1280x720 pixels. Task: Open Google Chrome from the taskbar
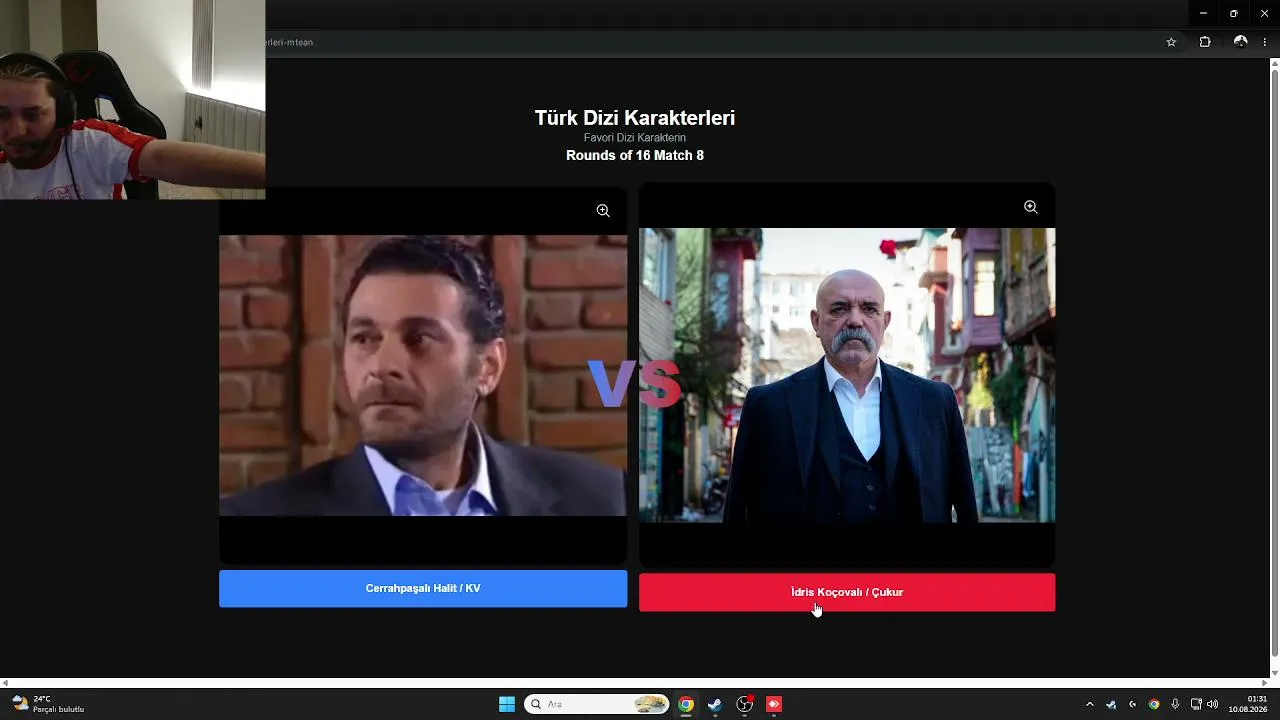point(686,704)
